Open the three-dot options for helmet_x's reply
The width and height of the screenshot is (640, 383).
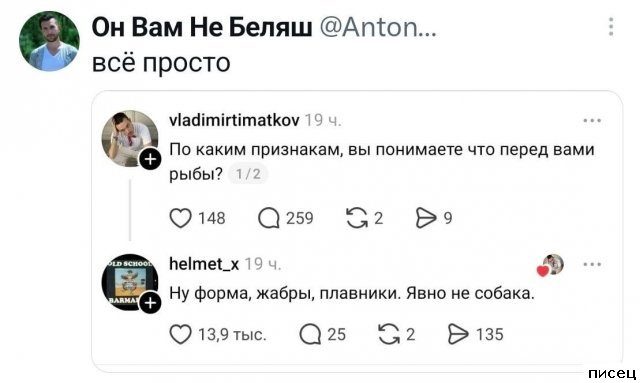(x=592, y=264)
